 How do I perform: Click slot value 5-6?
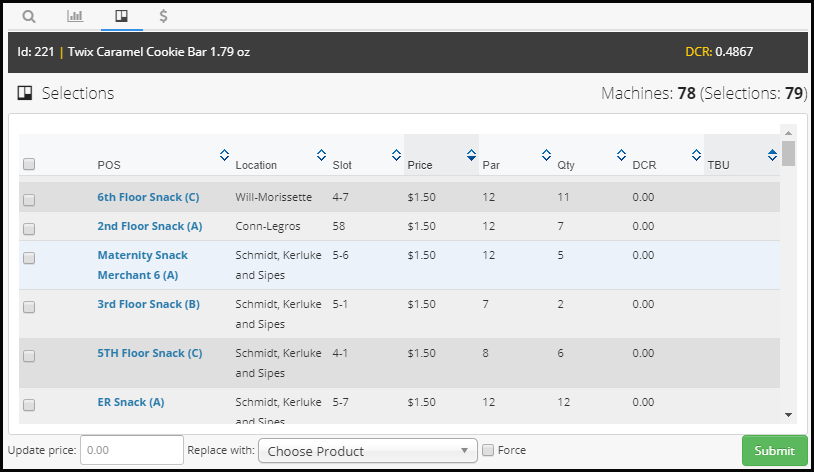(341, 255)
